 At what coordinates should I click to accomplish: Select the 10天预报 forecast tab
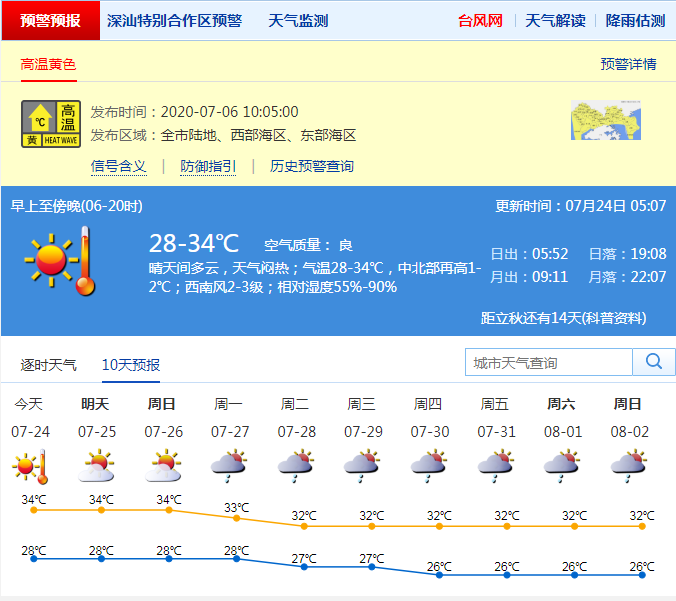[x=130, y=365]
